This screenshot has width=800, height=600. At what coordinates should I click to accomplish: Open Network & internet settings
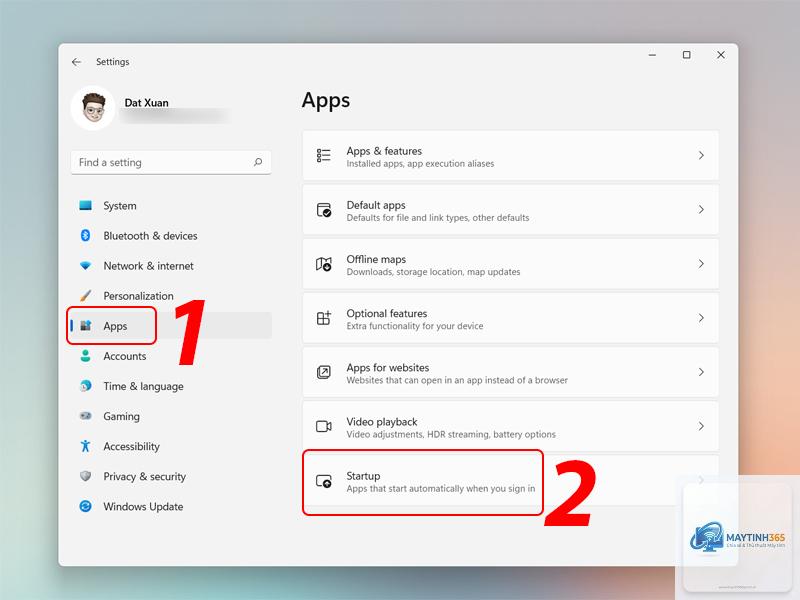tap(171, 266)
